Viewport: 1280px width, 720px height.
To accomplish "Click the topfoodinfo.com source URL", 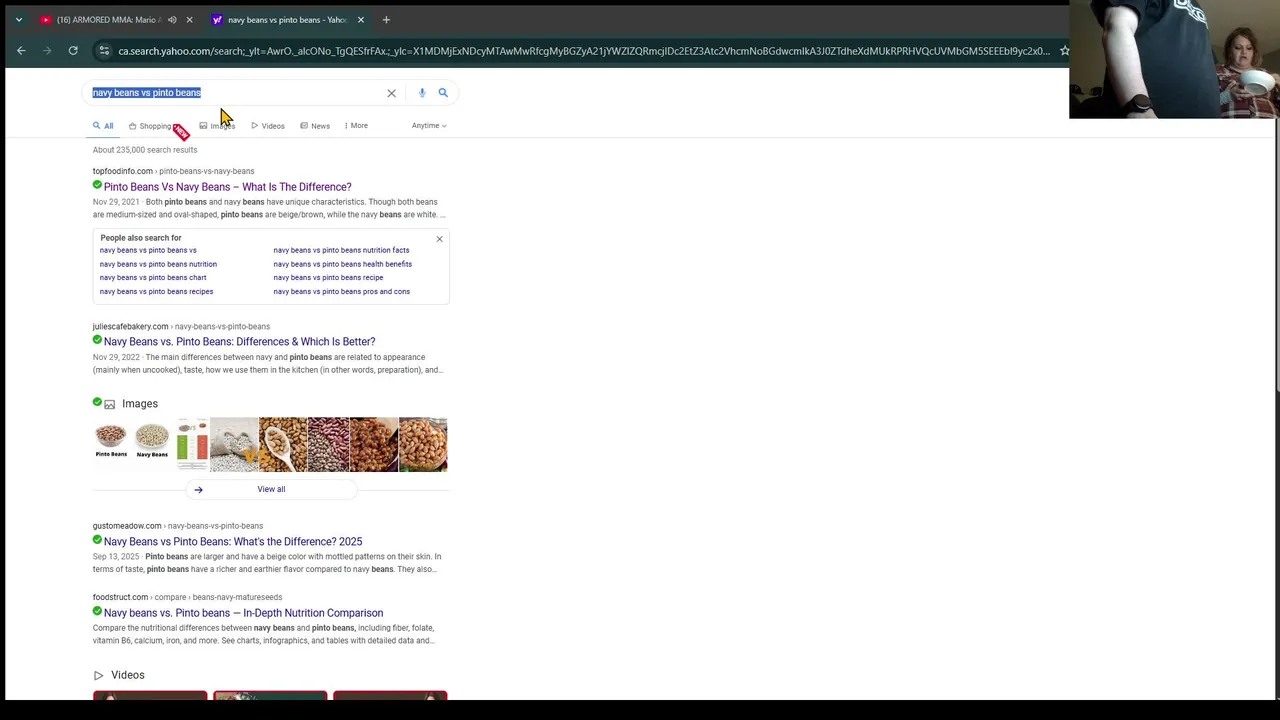I will [173, 171].
